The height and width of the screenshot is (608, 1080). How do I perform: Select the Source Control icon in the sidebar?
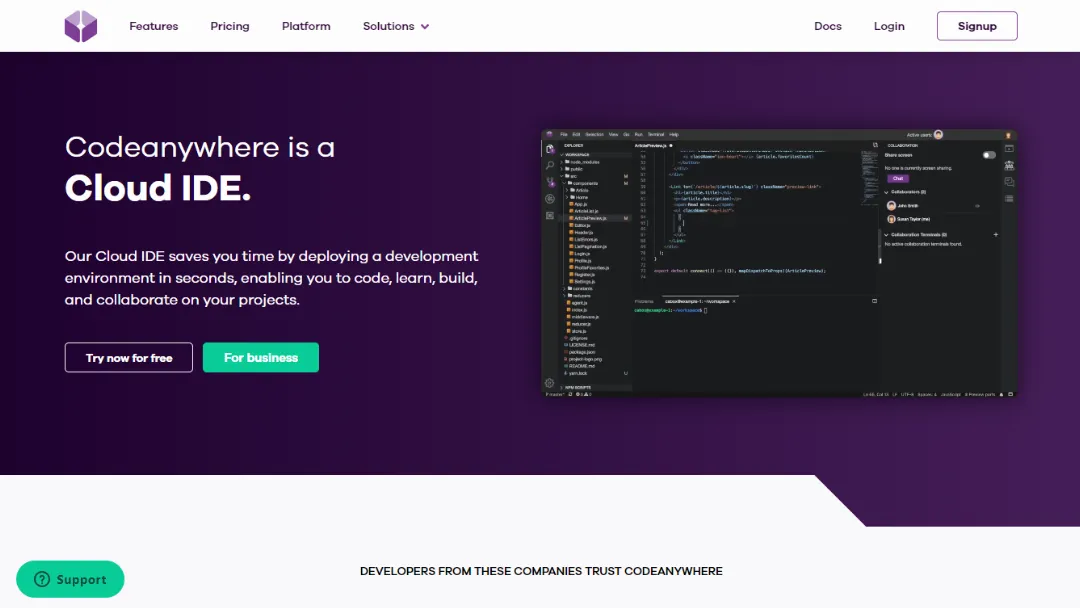(548, 179)
